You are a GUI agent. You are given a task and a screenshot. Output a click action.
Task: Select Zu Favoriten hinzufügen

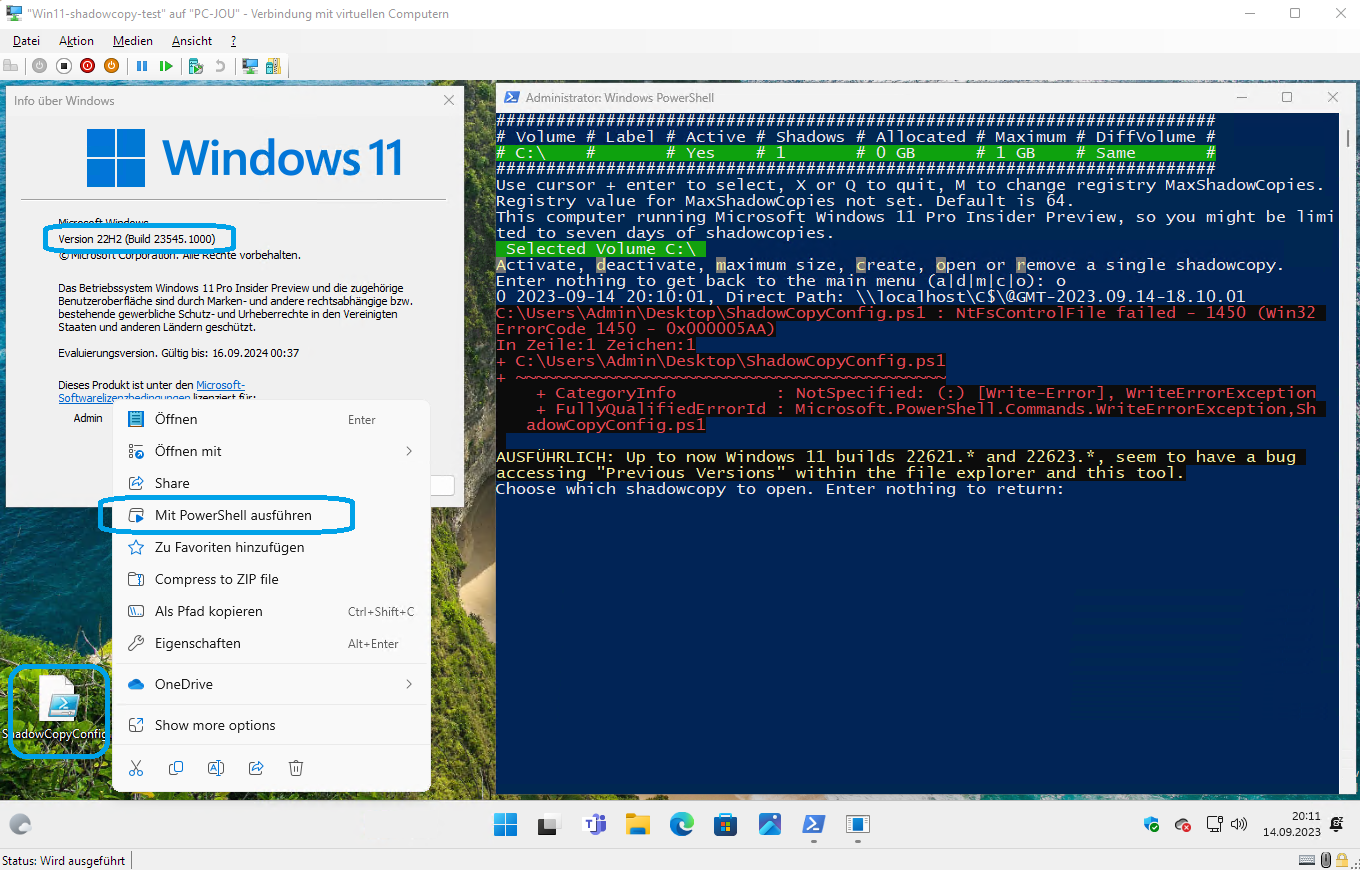coord(271,547)
